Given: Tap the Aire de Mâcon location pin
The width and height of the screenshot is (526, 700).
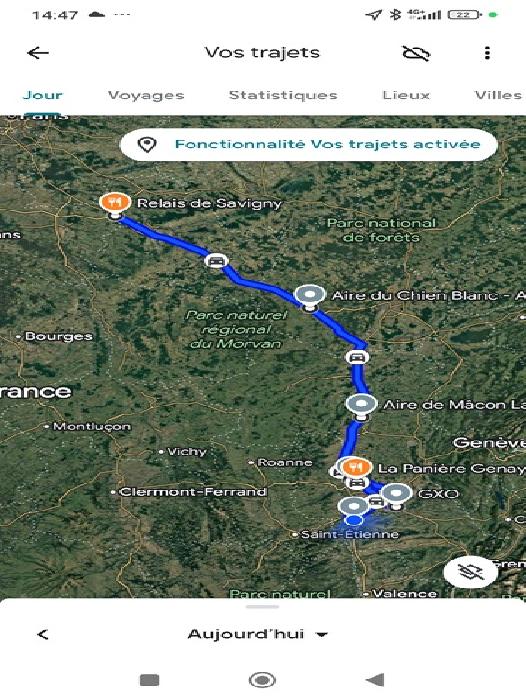Looking at the screenshot, I should click(x=362, y=404).
